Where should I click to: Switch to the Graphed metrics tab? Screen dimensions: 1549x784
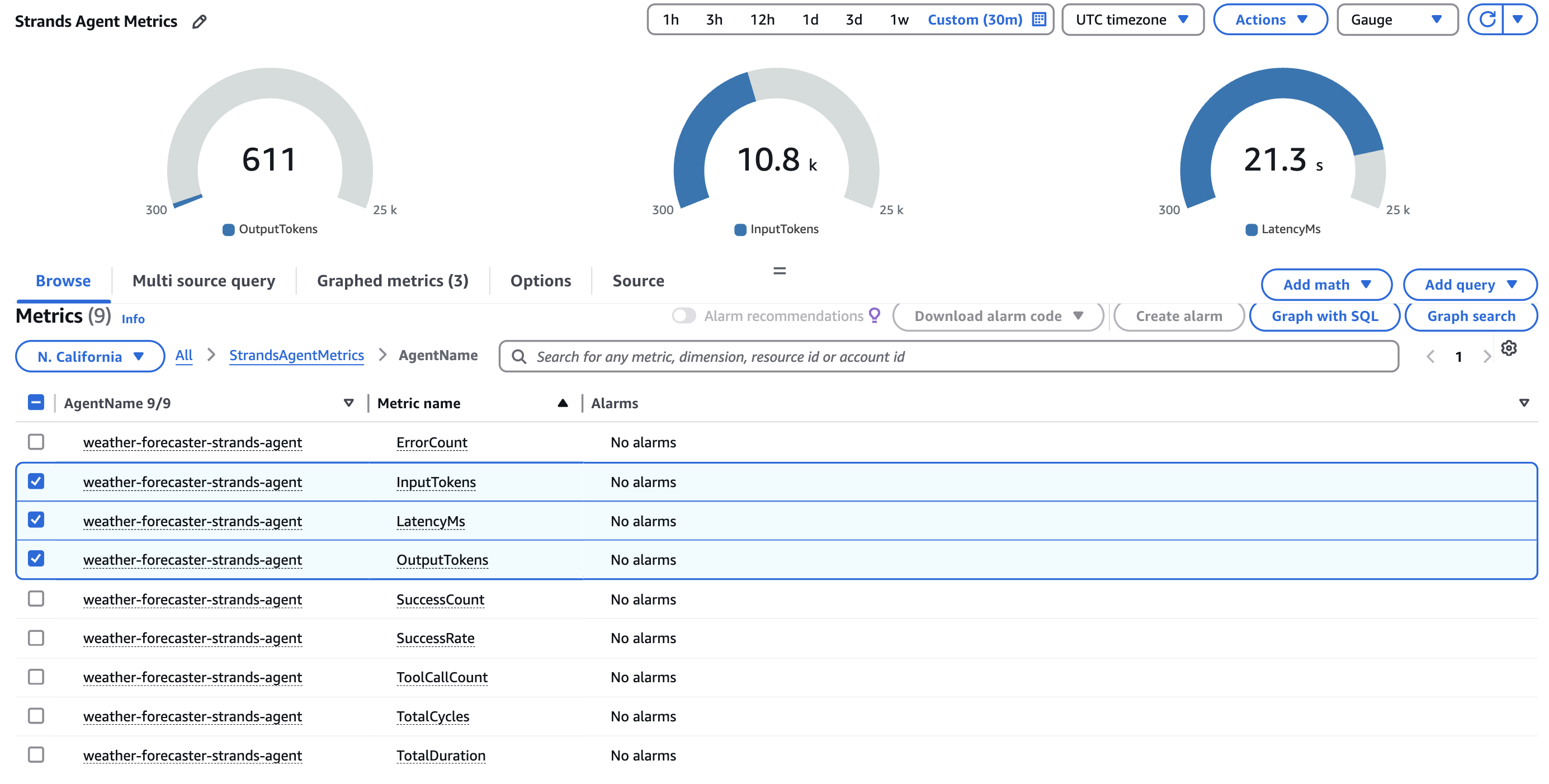click(x=393, y=280)
